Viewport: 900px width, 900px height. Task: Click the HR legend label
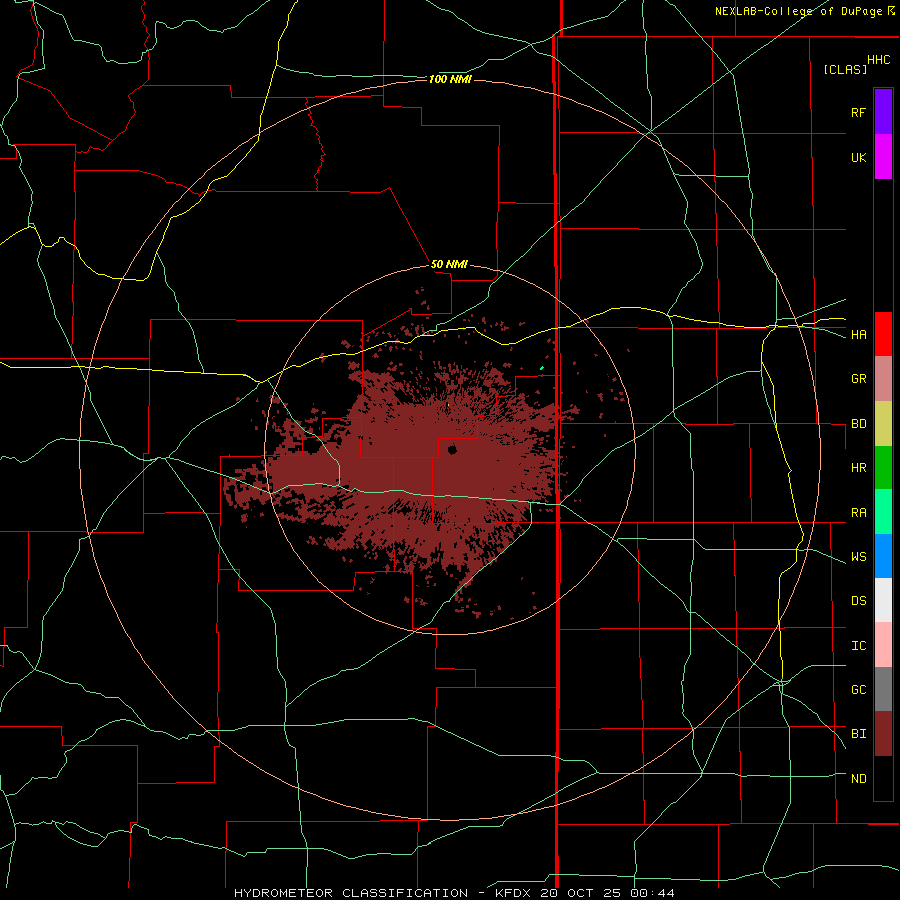(858, 468)
